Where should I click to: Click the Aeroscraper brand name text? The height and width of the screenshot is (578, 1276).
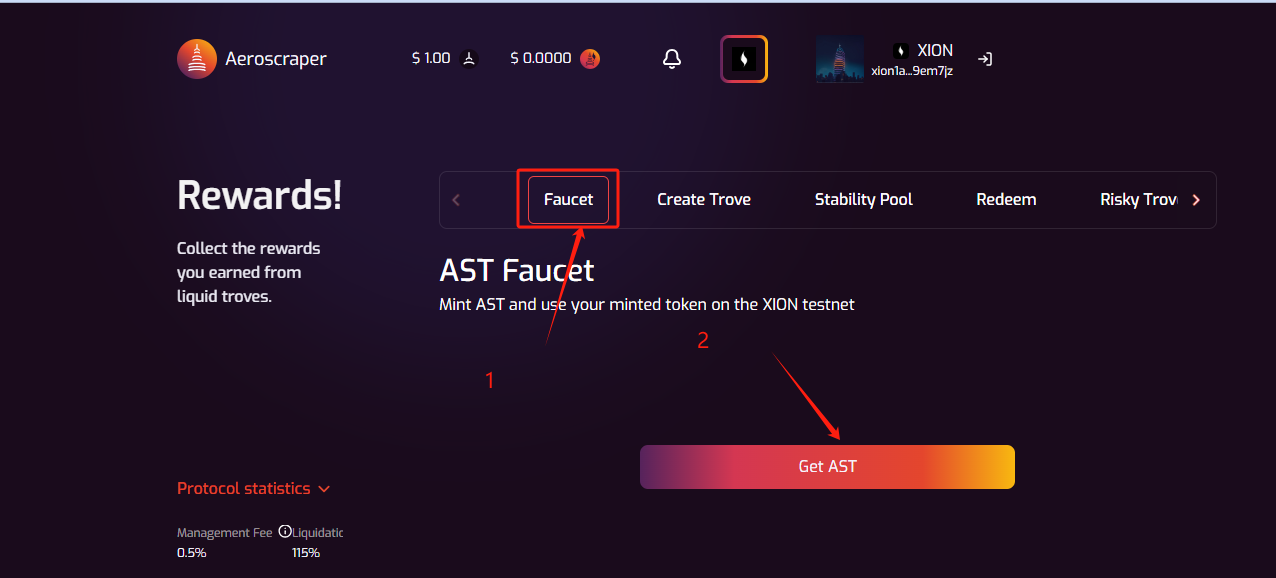pyautogui.click(x=276, y=59)
